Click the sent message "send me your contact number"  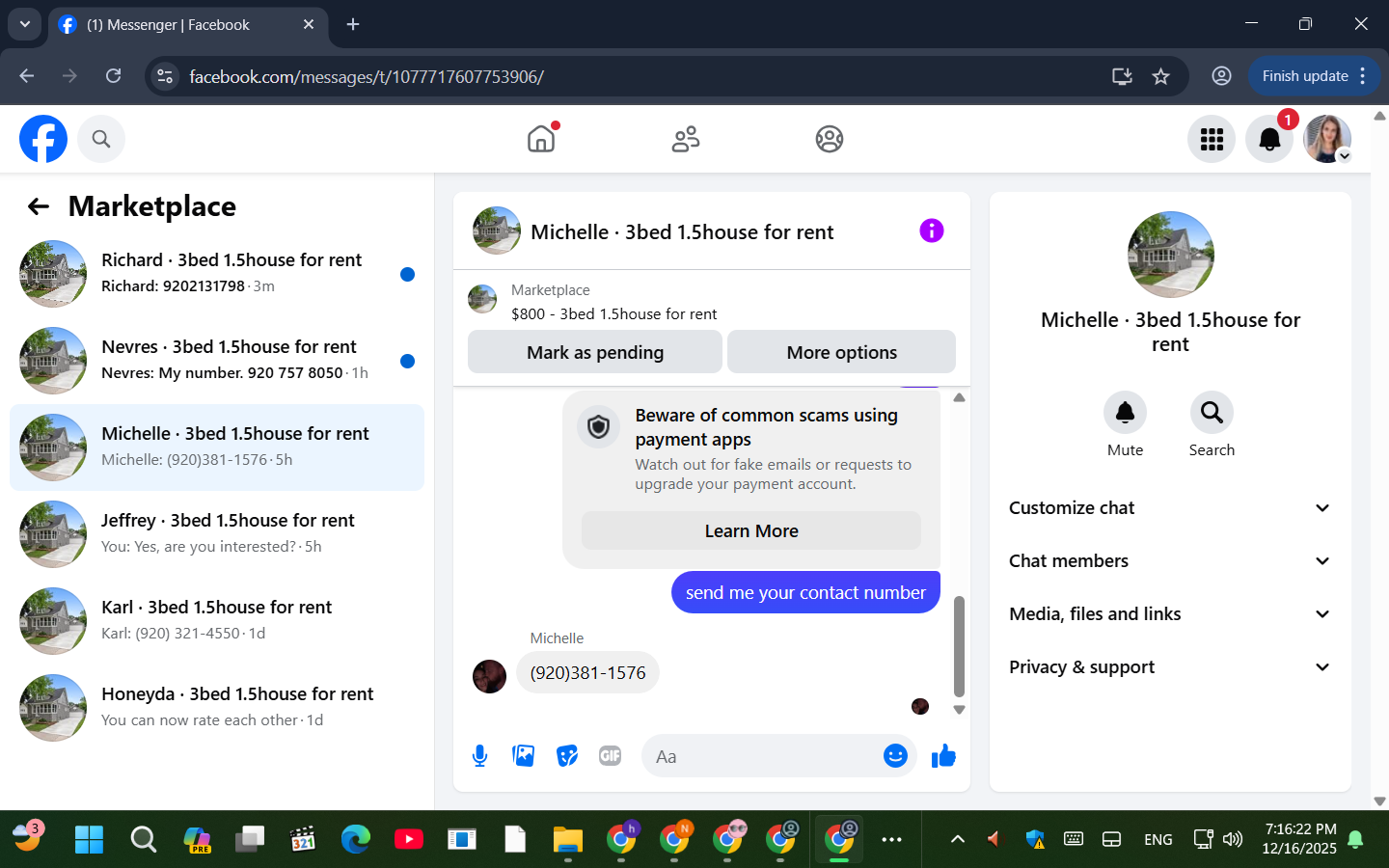click(x=805, y=592)
